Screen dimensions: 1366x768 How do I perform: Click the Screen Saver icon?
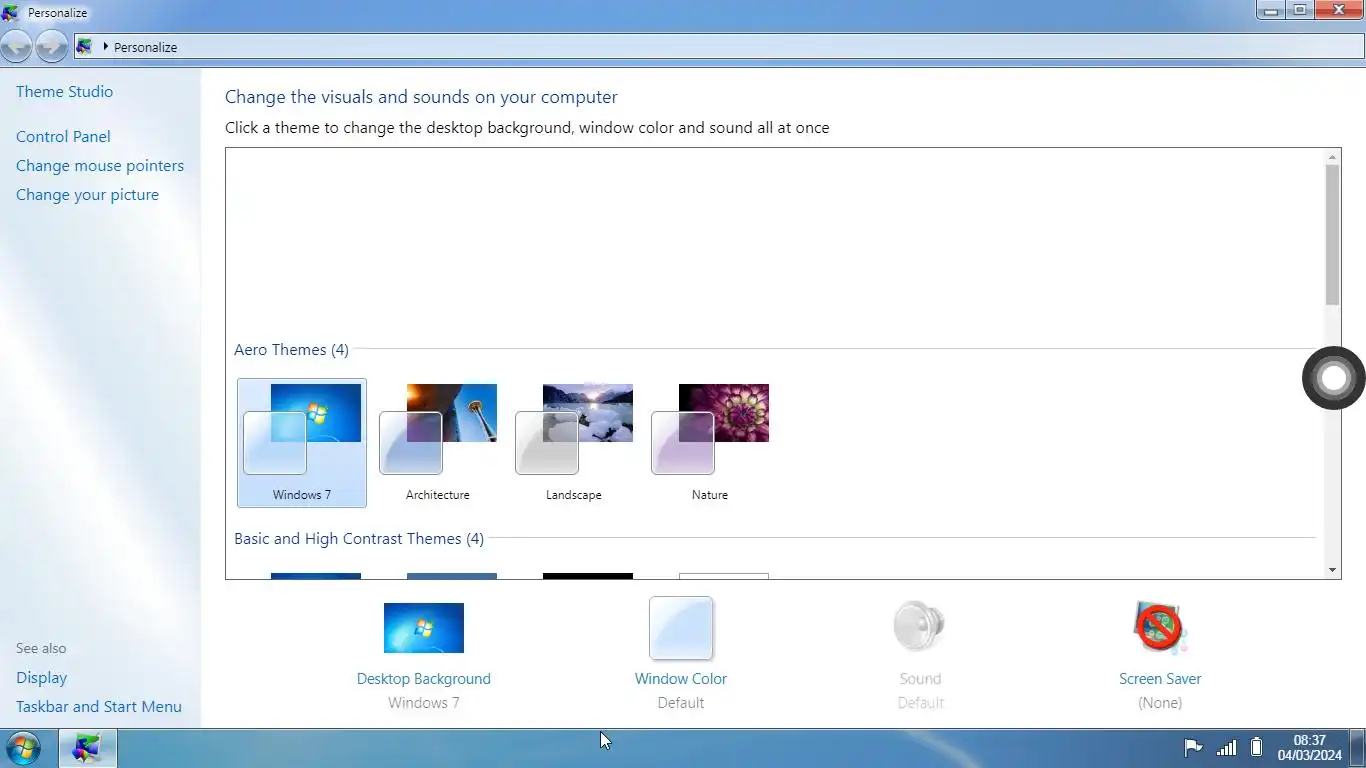pyautogui.click(x=1160, y=627)
